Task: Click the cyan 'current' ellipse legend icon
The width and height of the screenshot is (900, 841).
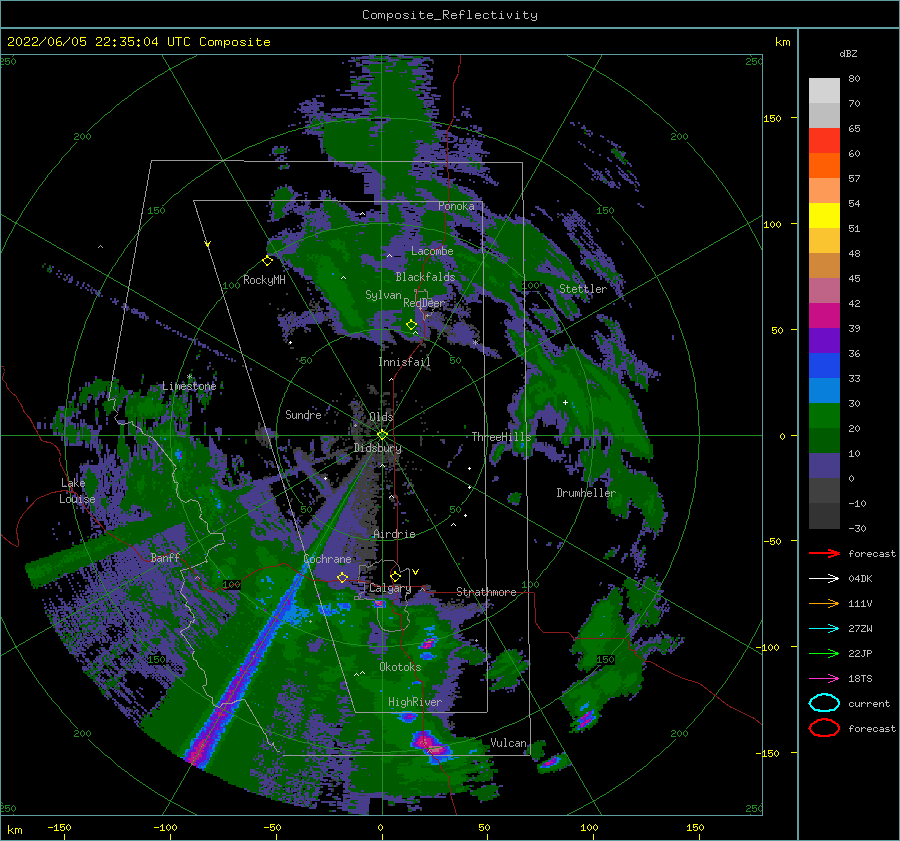Action: 824,703
